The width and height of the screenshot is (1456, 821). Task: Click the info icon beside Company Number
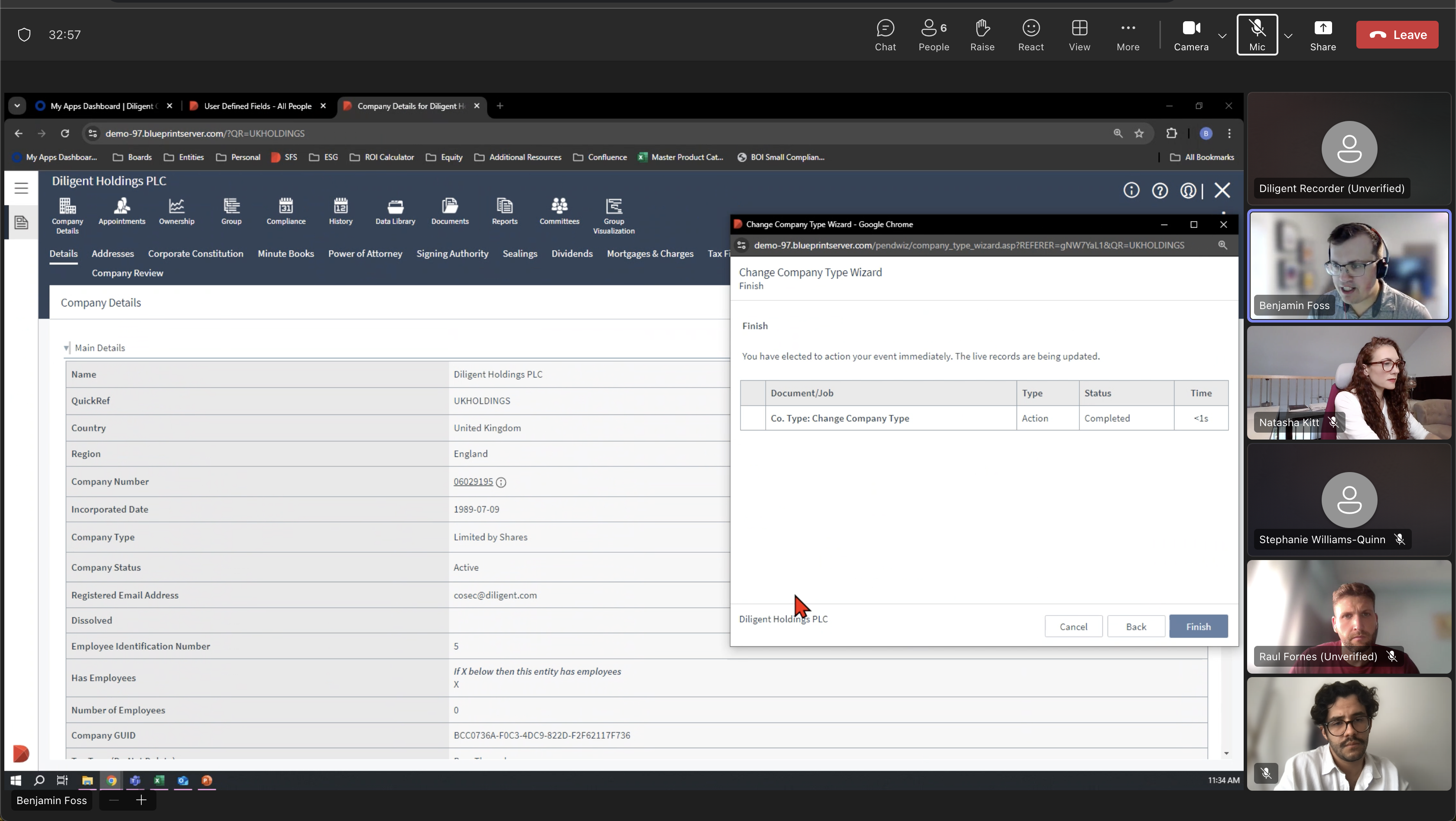[x=501, y=482]
